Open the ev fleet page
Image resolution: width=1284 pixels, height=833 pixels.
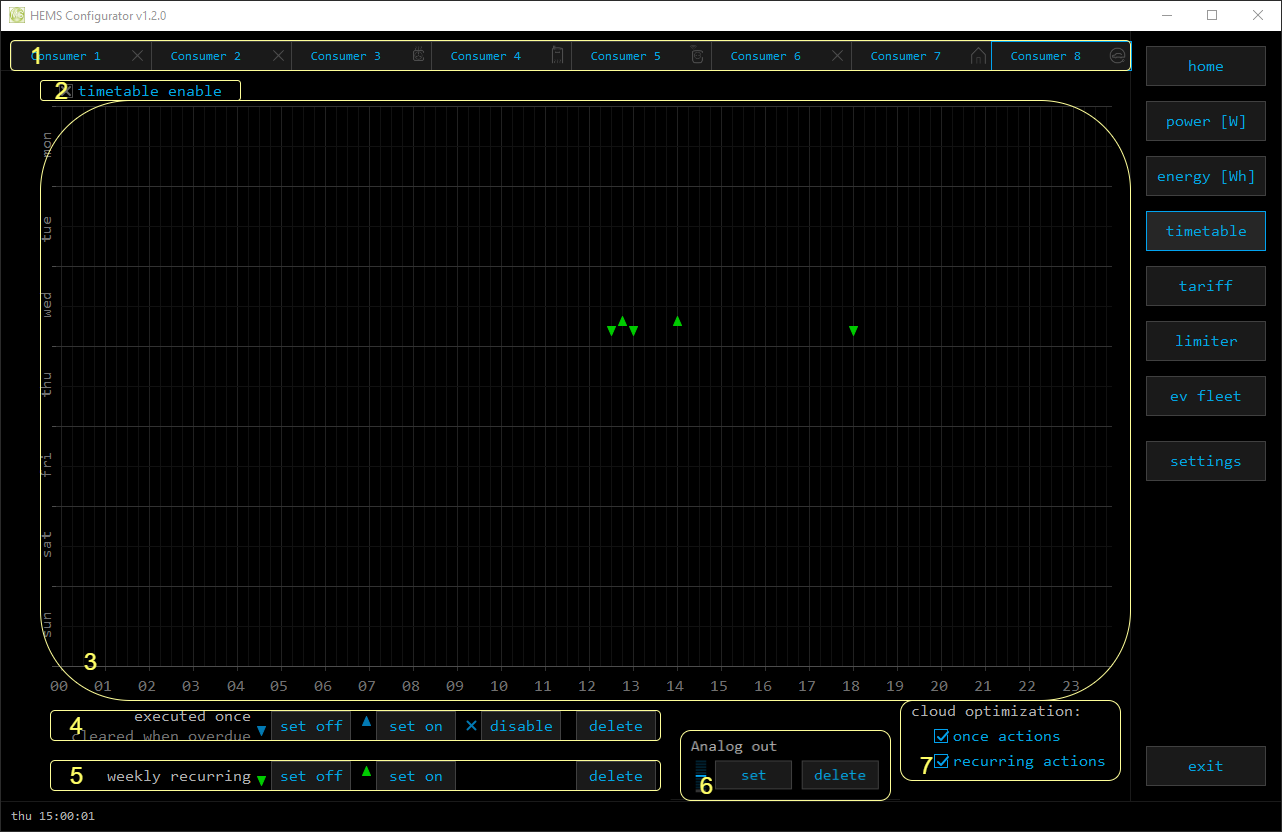tap(1205, 396)
